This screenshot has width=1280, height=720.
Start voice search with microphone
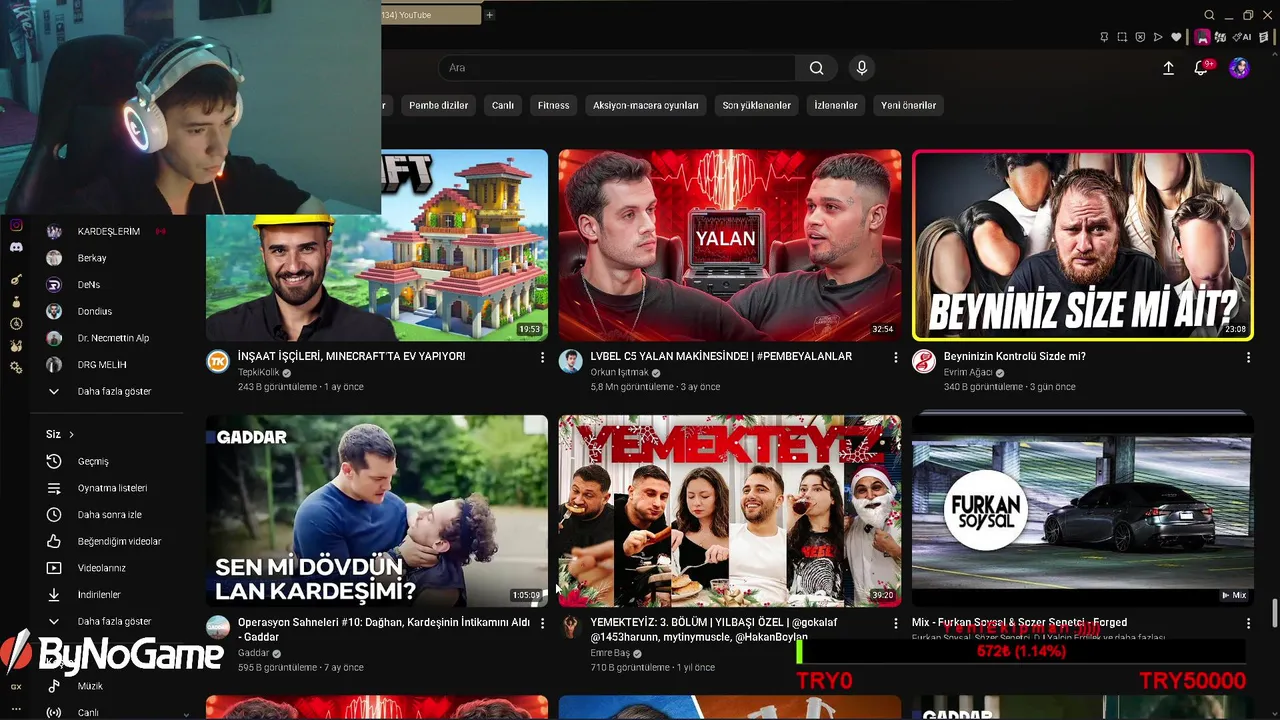(x=862, y=68)
